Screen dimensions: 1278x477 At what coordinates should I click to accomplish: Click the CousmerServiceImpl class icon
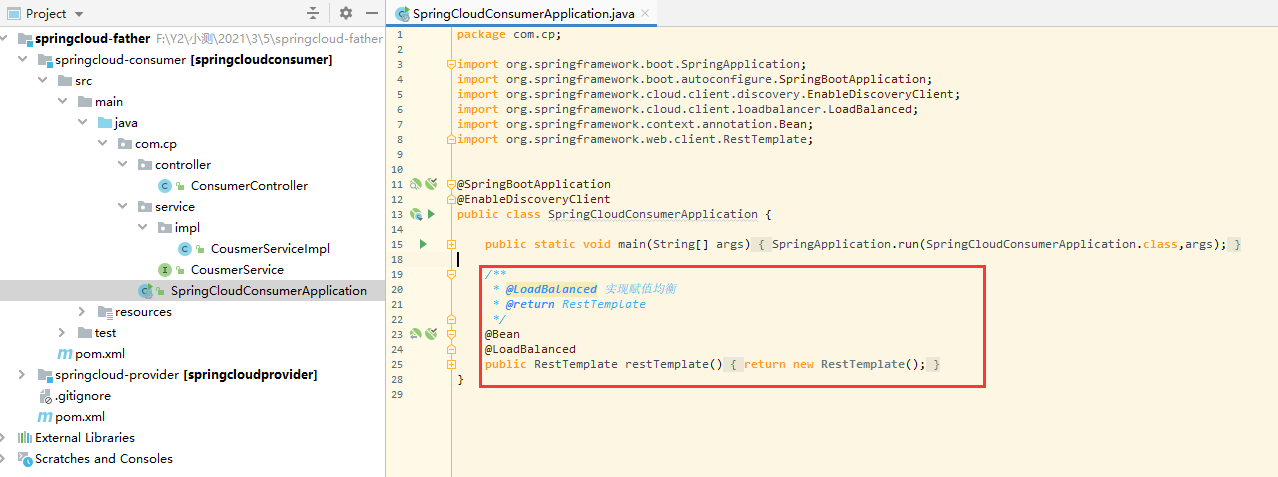(x=185, y=249)
